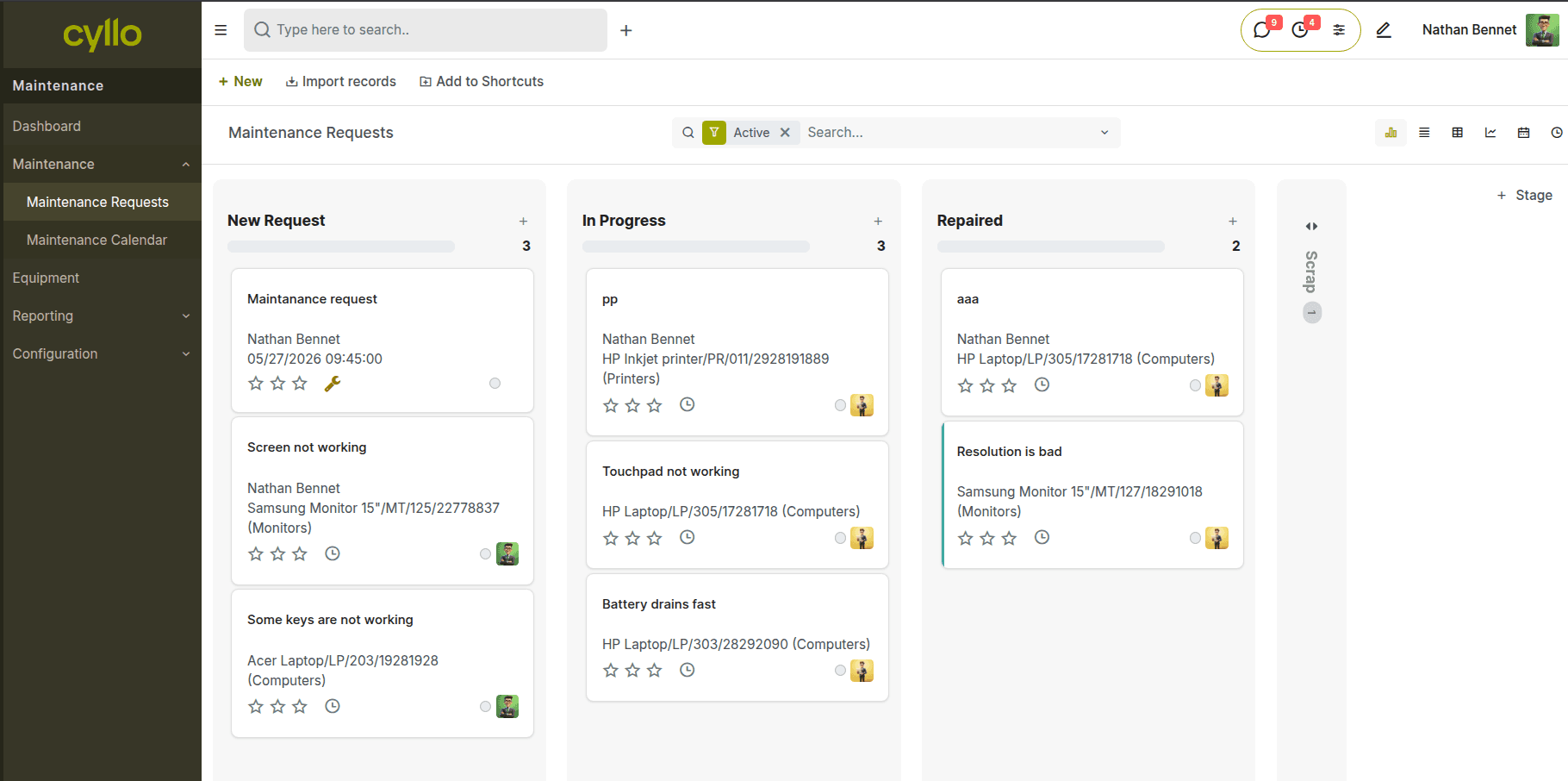Click the New button
The width and height of the screenshot is (1568, 781).
240,81
